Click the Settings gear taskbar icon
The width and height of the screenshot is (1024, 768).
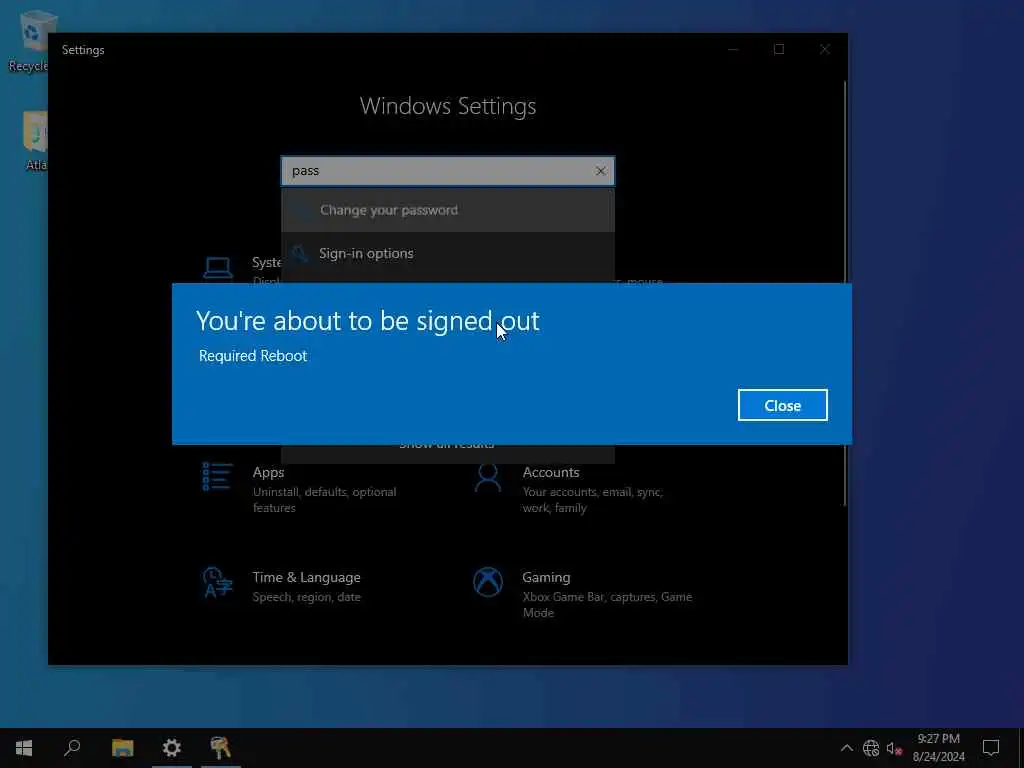172,748
